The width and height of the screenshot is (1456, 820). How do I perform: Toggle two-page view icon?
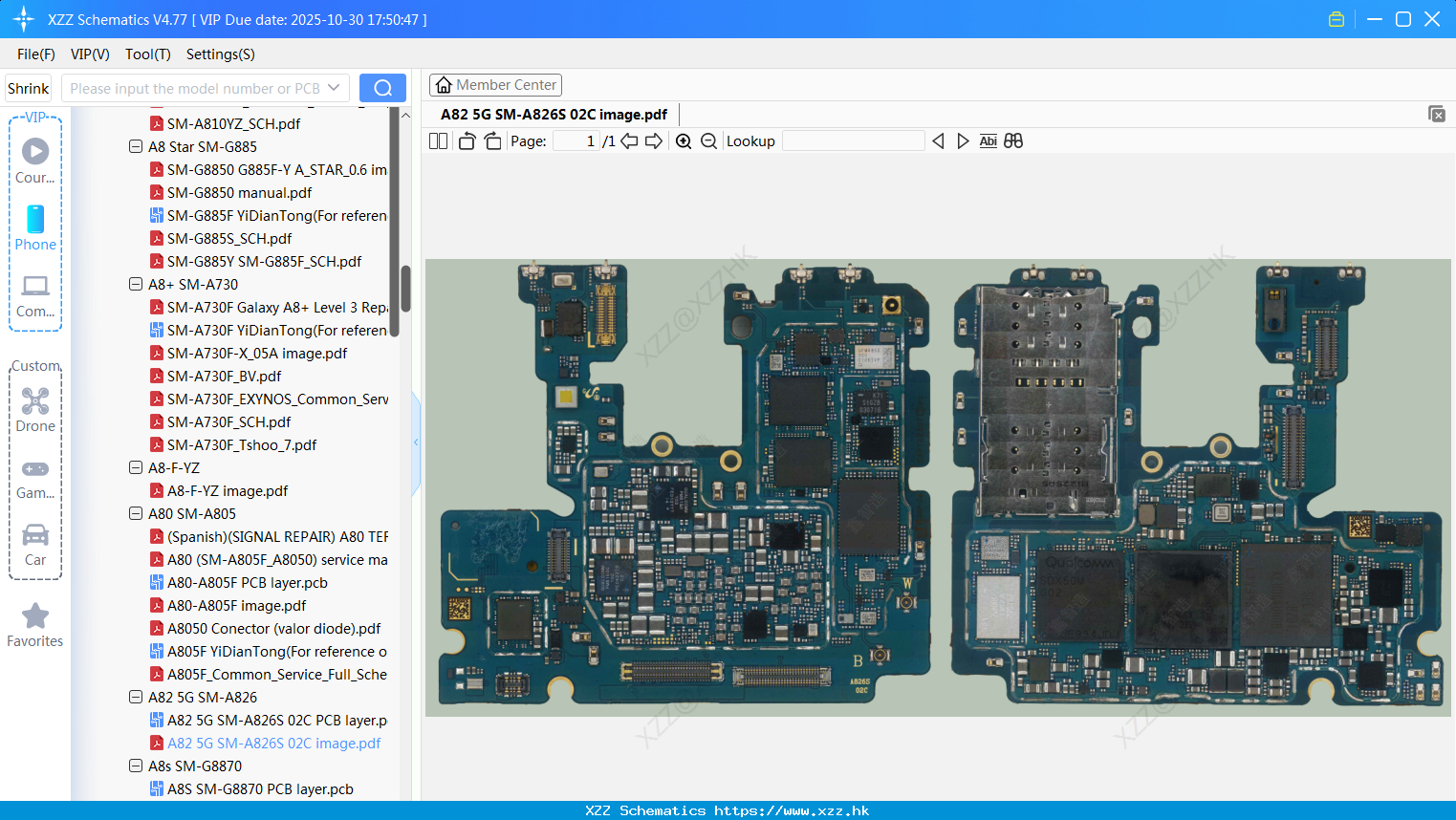tap(438, 140)
